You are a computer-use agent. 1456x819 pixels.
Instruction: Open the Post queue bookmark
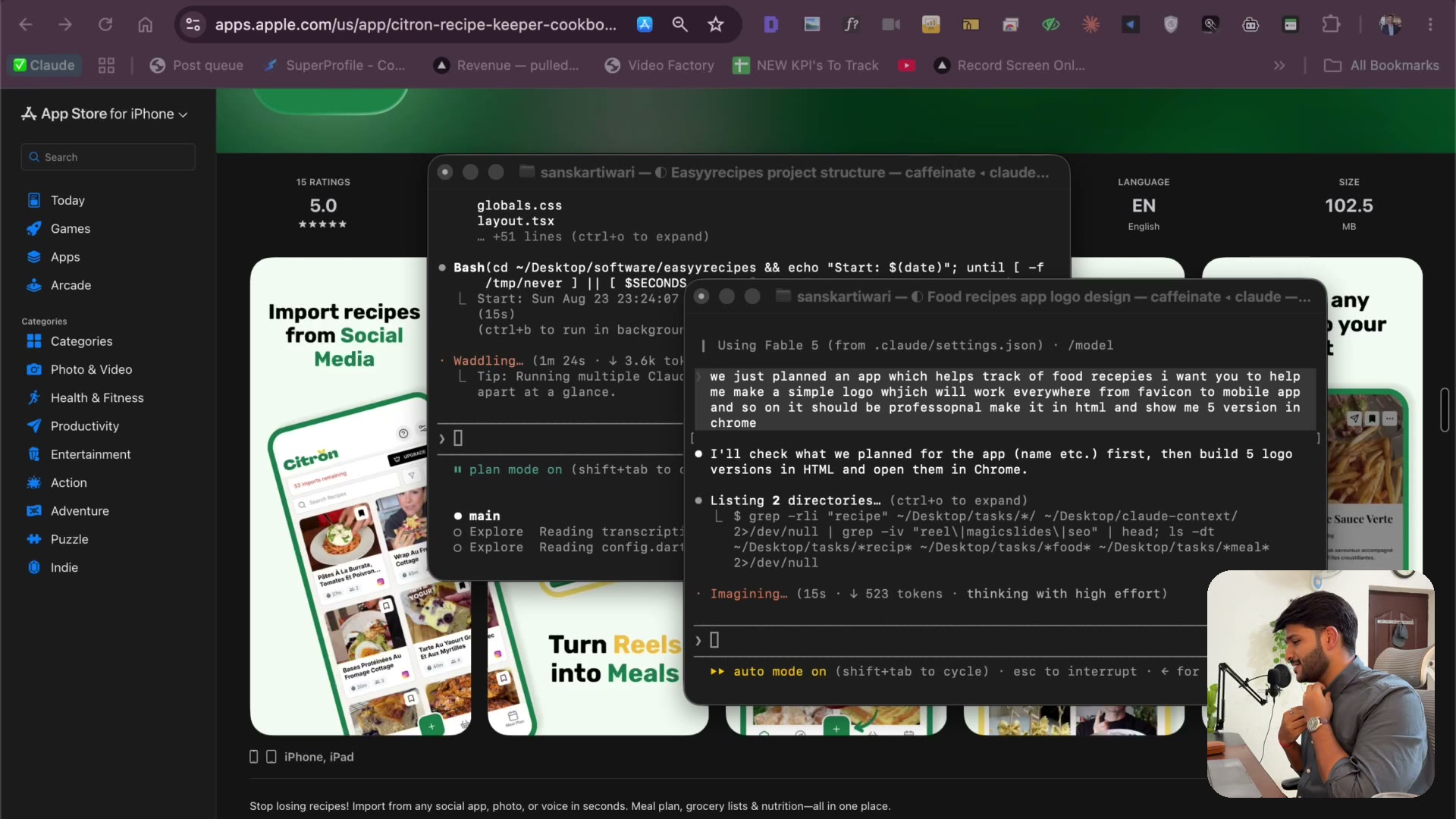[196, 65]
